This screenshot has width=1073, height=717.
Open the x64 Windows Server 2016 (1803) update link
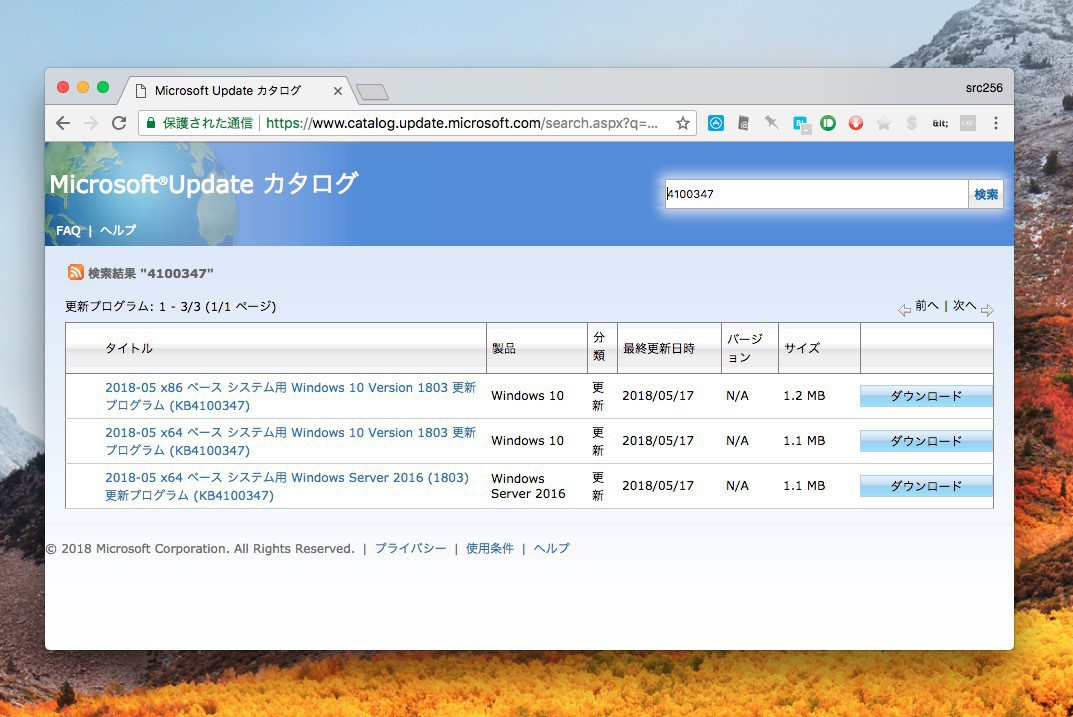287,486
